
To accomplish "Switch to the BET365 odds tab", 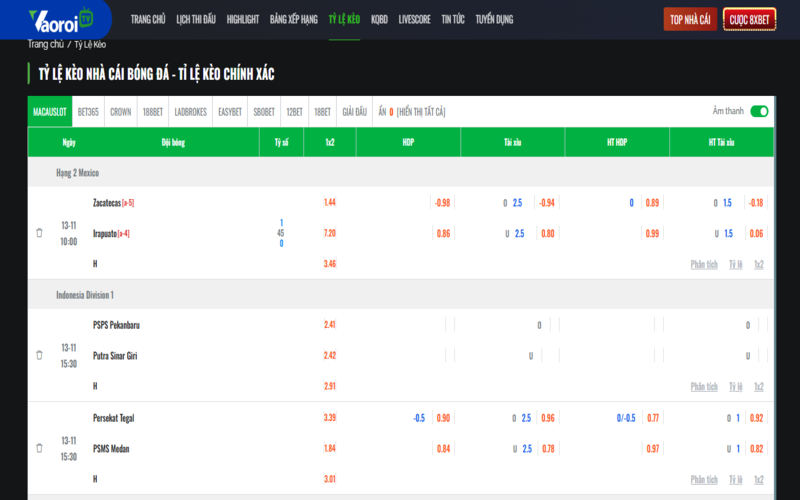I will coord(88,112).
